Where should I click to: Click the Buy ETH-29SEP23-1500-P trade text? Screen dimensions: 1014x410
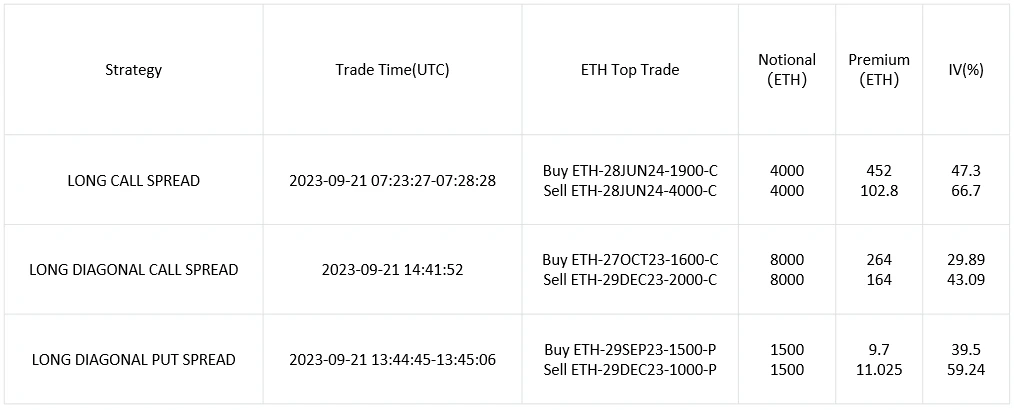pos(630,349)
